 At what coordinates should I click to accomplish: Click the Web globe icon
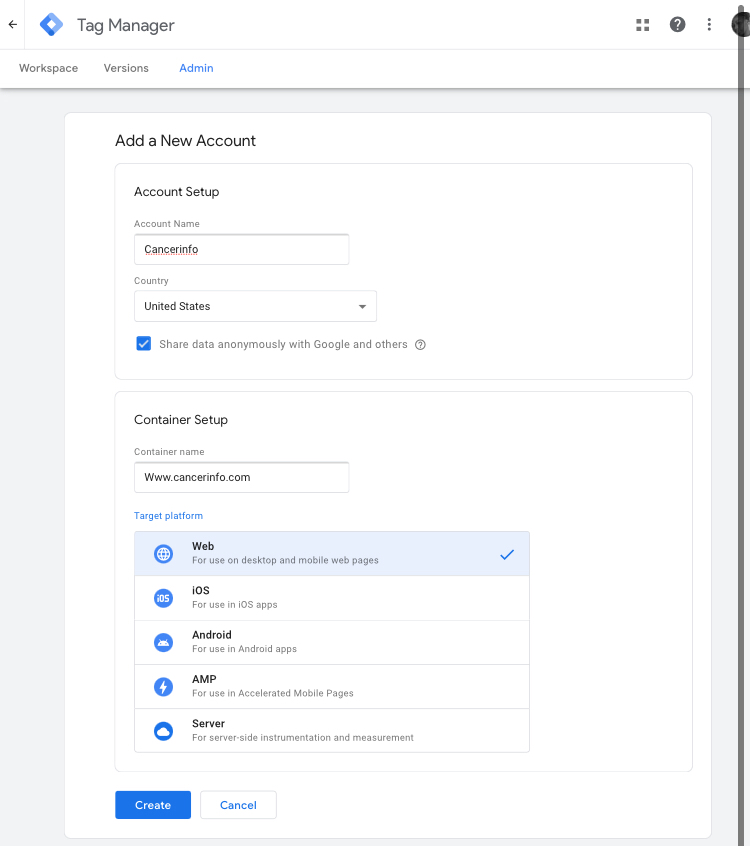click(163, 554)
